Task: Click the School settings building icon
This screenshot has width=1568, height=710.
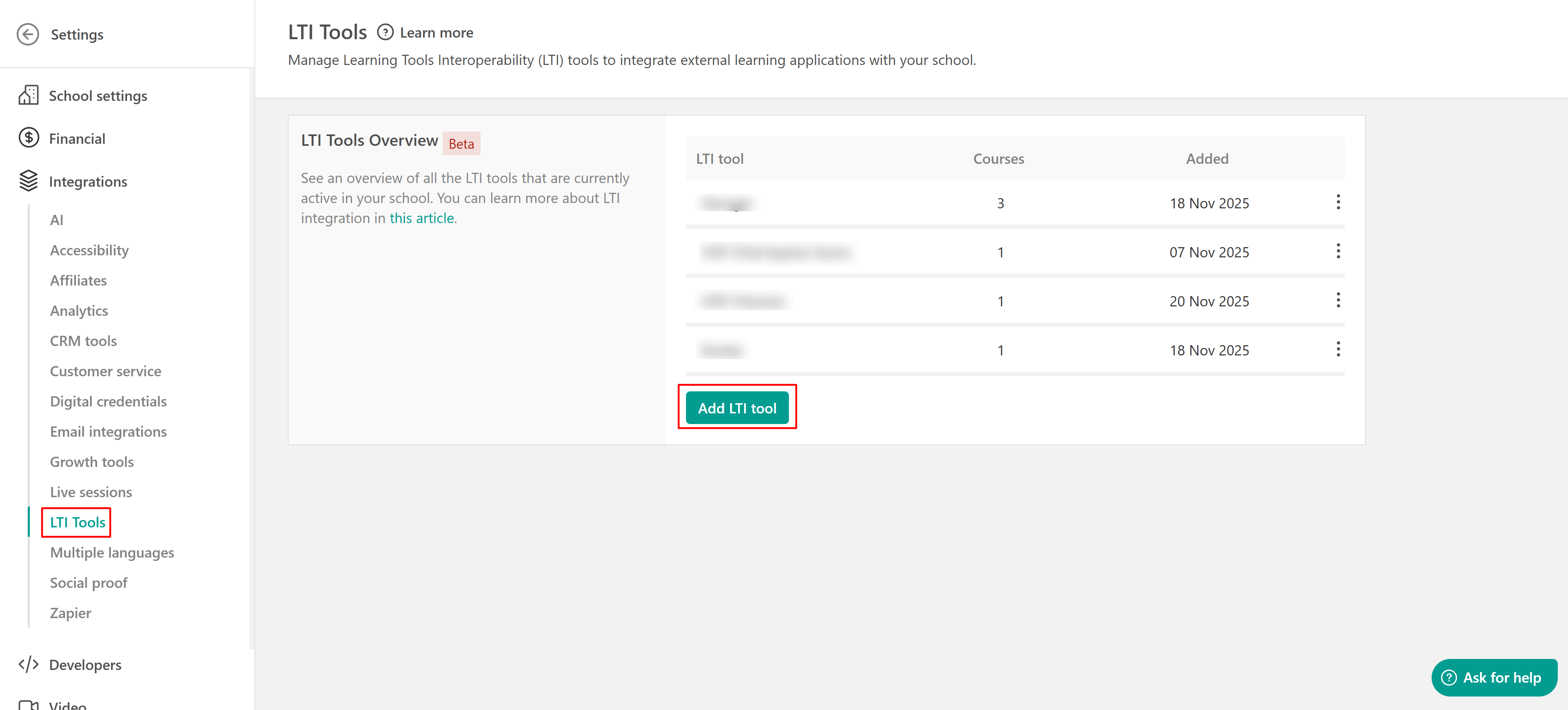Action: point(29,96)
